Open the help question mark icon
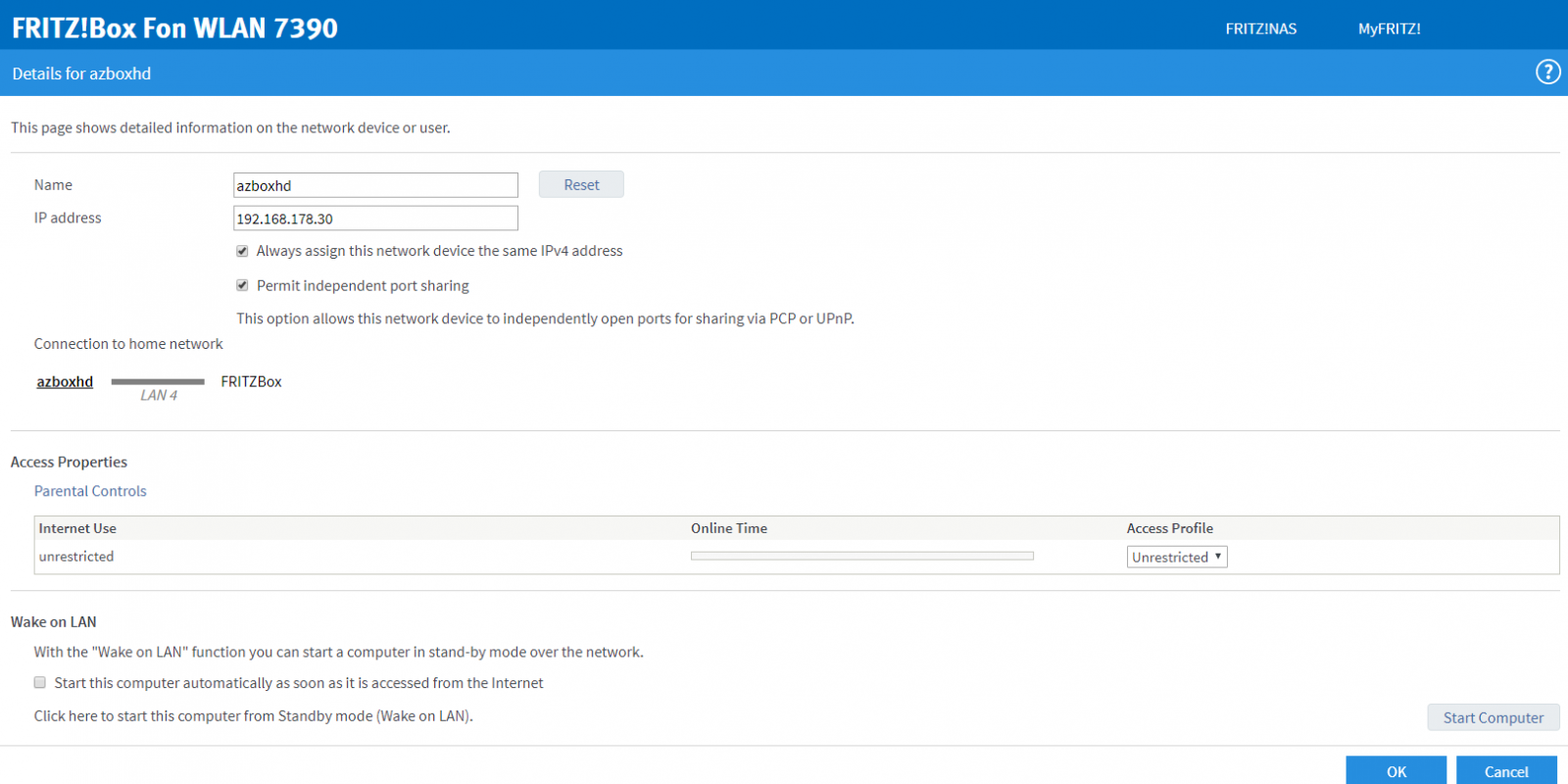Image resolution: width=1568 pixels, height=784 pixels. tap(1547, 72)
